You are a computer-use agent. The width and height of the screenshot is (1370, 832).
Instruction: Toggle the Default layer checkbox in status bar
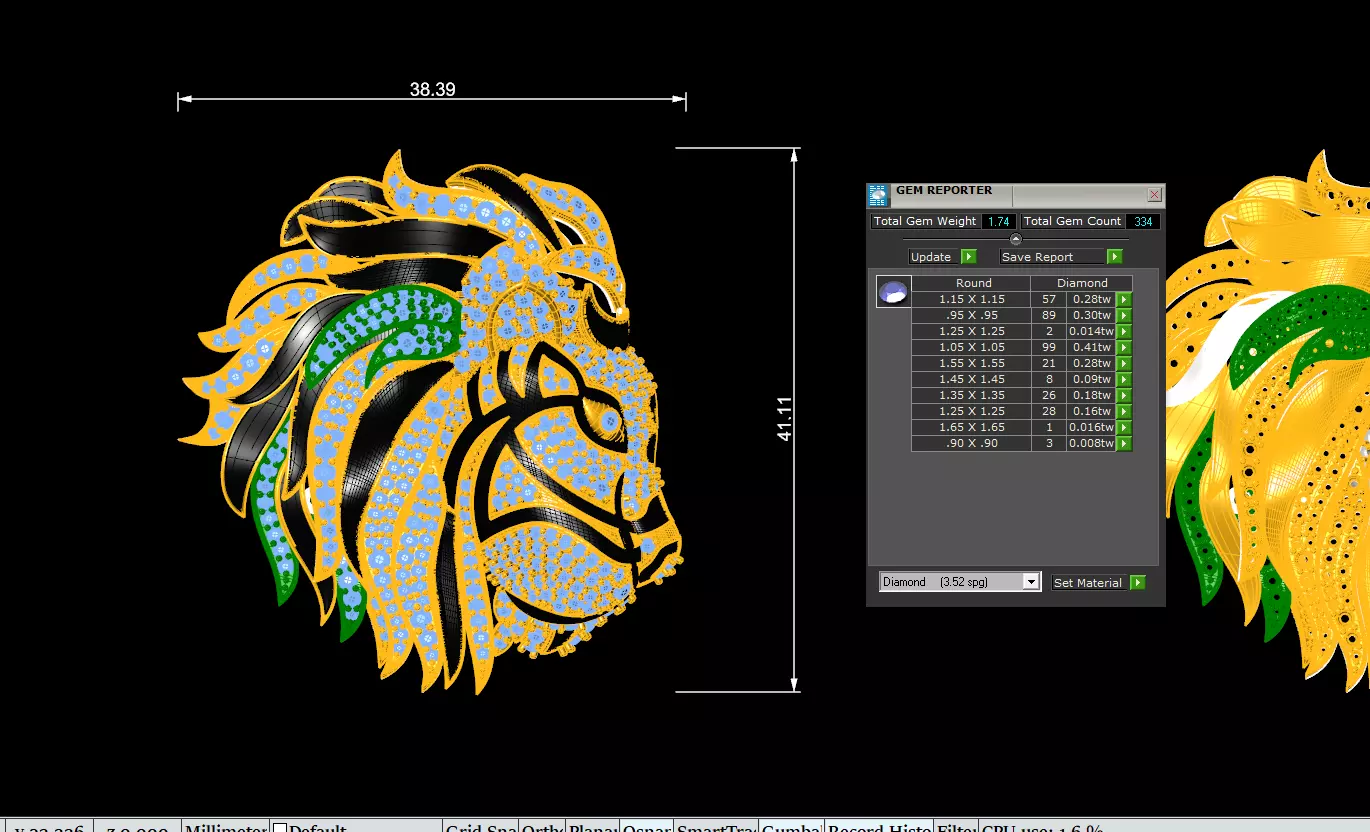point(280,828)
